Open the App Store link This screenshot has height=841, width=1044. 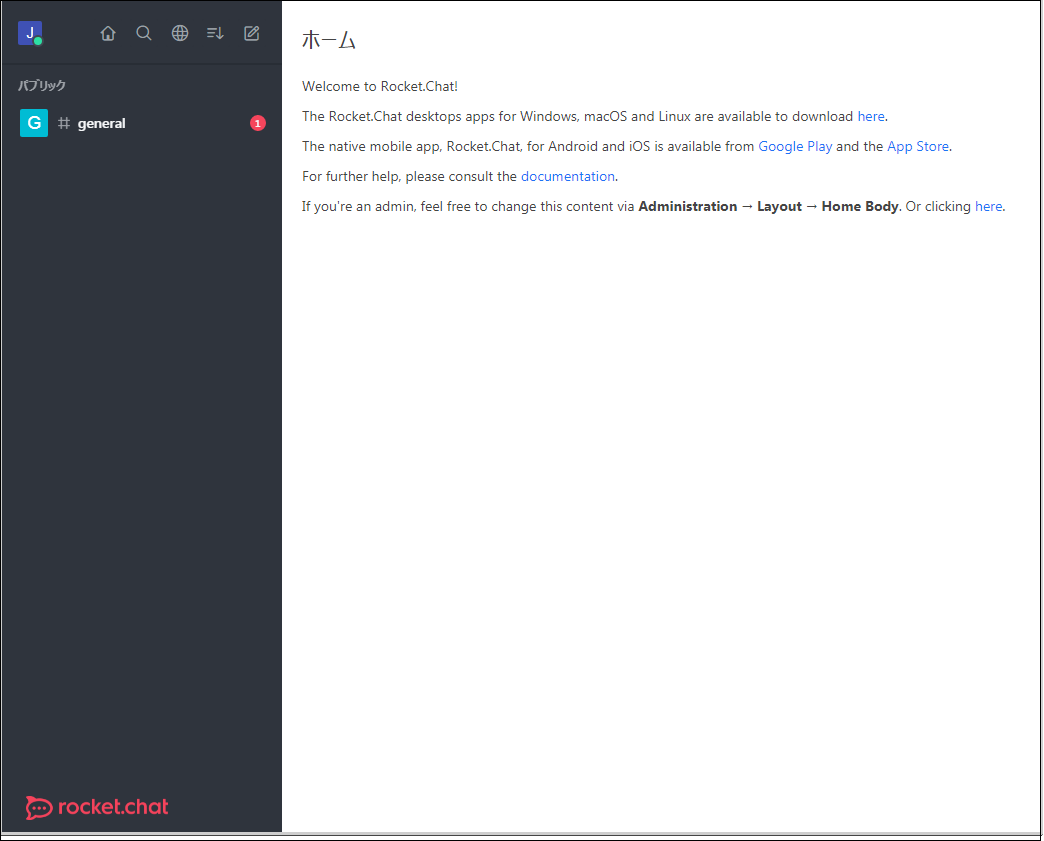[x=918, y=146]
